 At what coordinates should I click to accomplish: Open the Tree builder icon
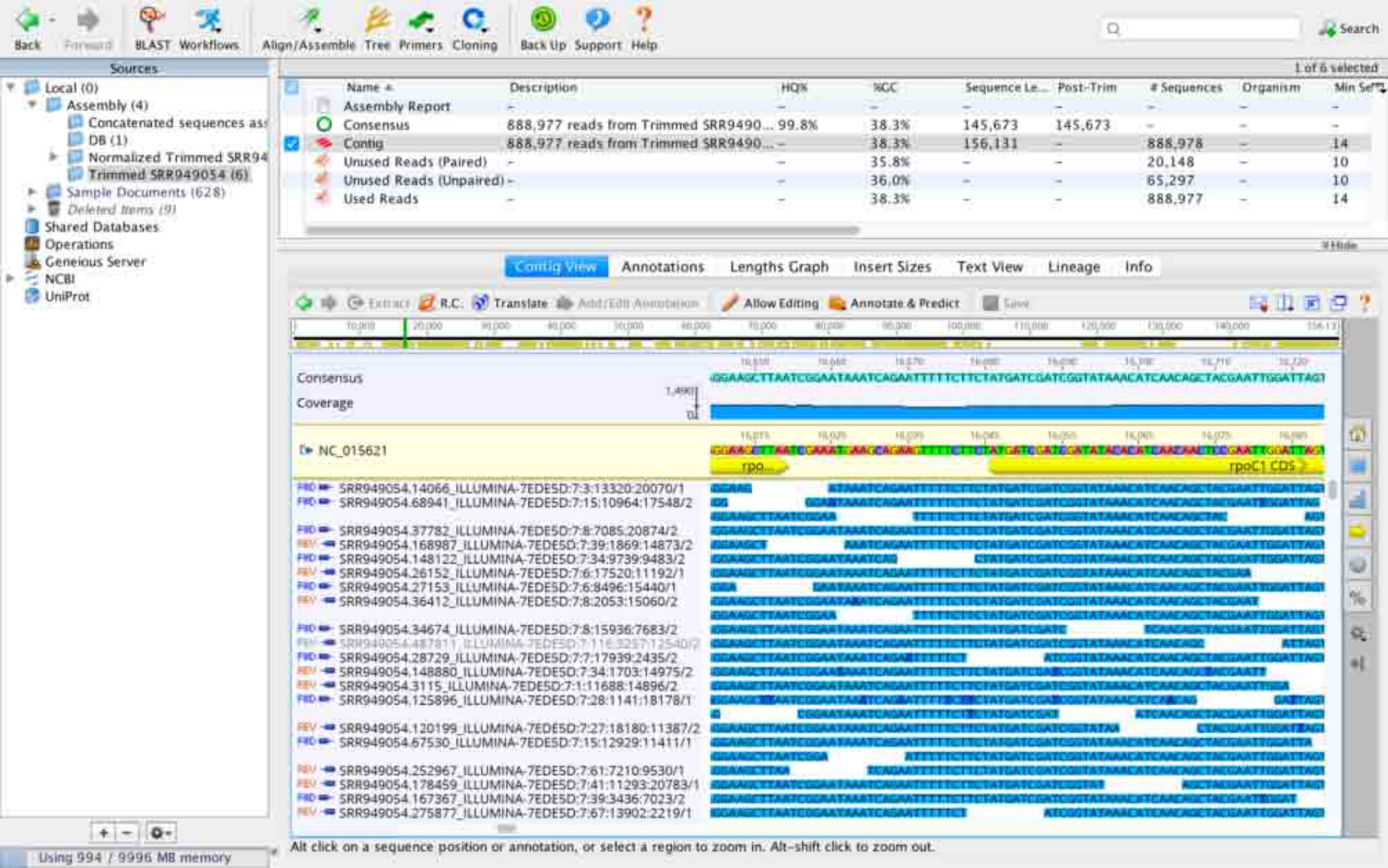pyautogui.click(x=377, y=19)
